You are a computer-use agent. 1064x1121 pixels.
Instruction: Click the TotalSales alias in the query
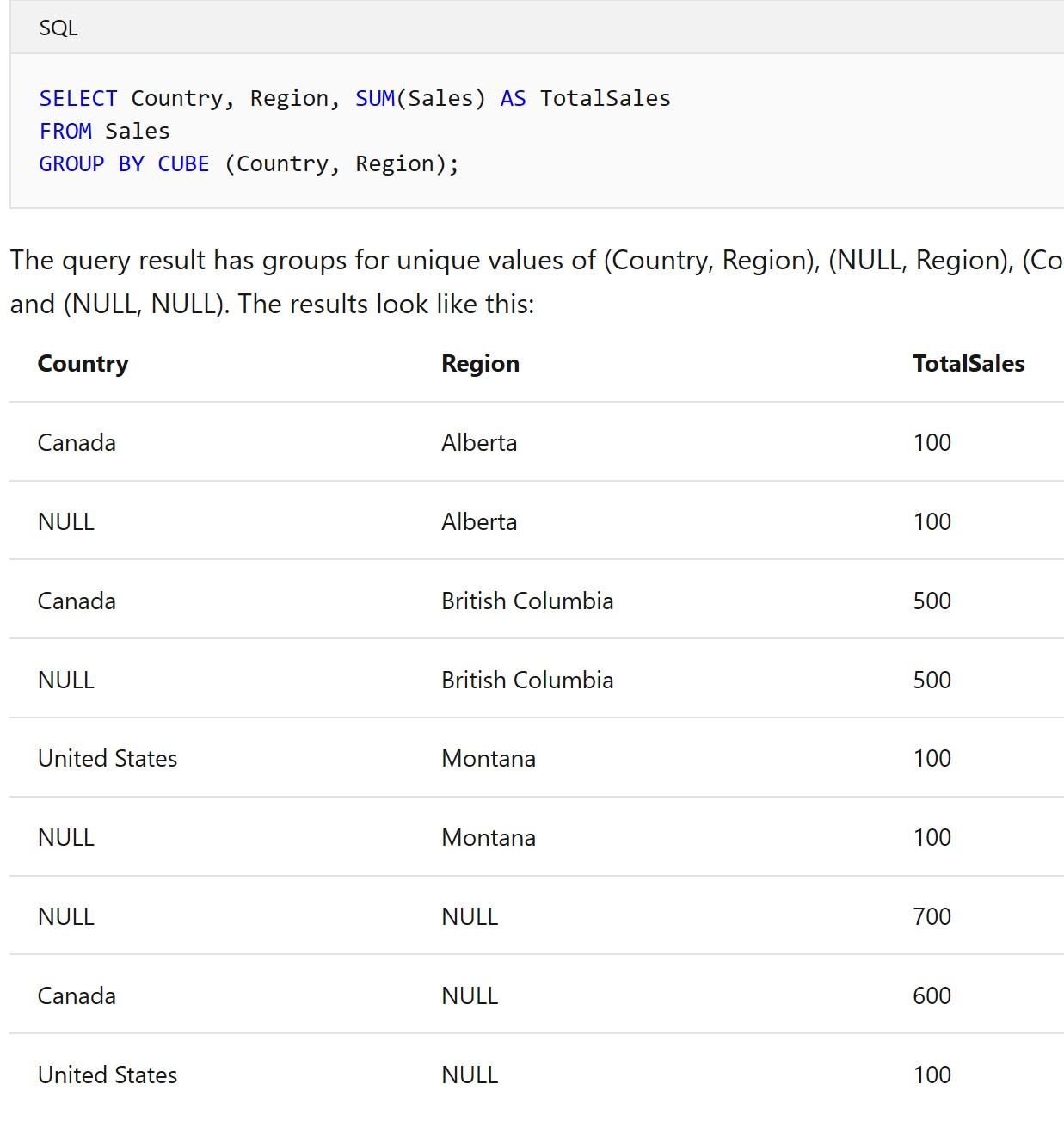coord(606,98)
